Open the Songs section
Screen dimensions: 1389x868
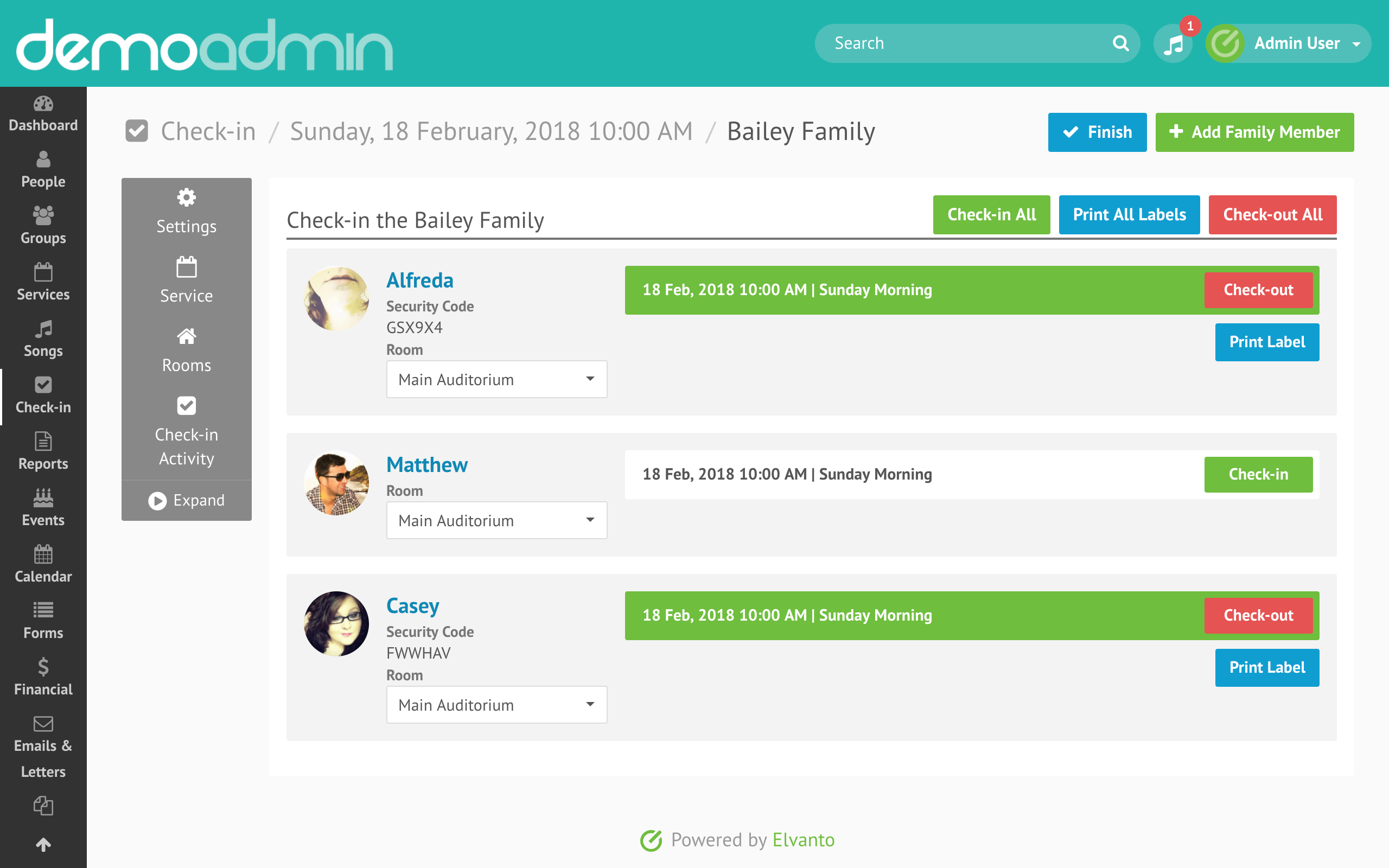click(x=43, y=340)
